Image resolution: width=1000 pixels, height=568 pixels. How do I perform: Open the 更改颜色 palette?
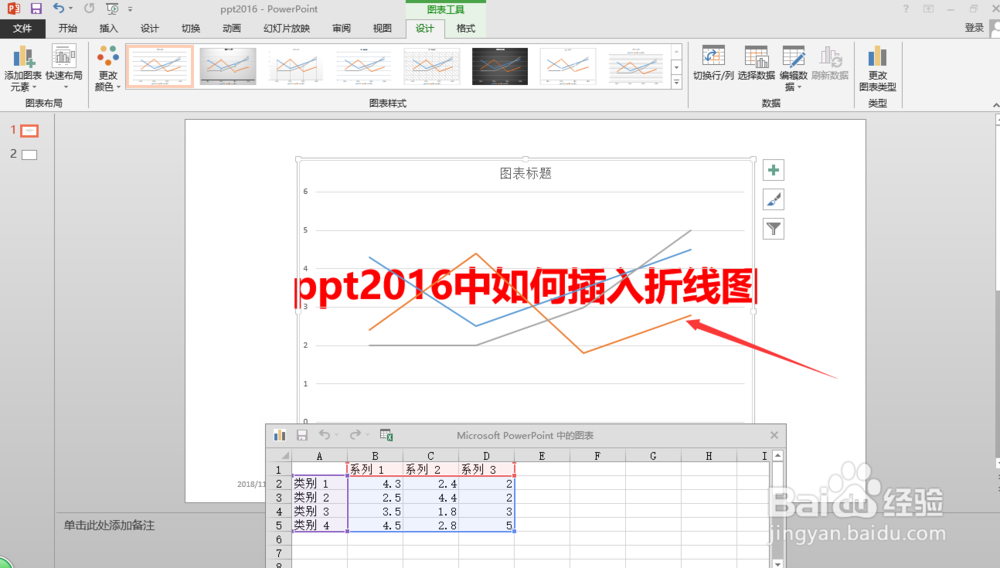point(108,68)
